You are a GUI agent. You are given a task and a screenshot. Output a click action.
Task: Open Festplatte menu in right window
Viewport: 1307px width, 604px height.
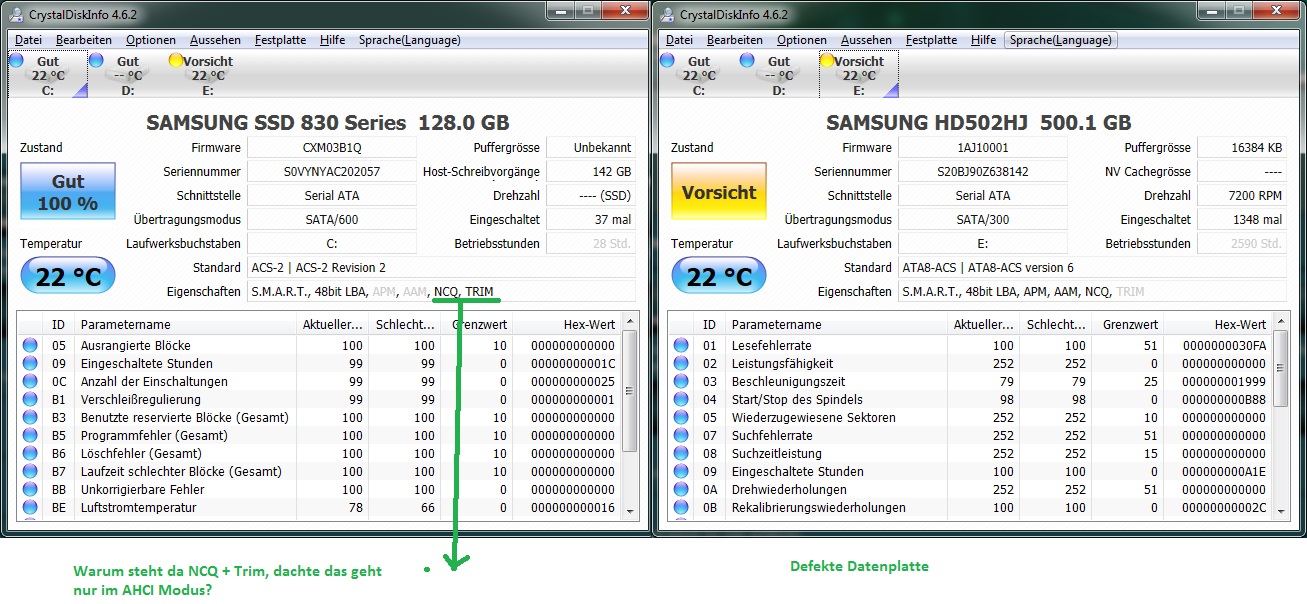point(932,40)
